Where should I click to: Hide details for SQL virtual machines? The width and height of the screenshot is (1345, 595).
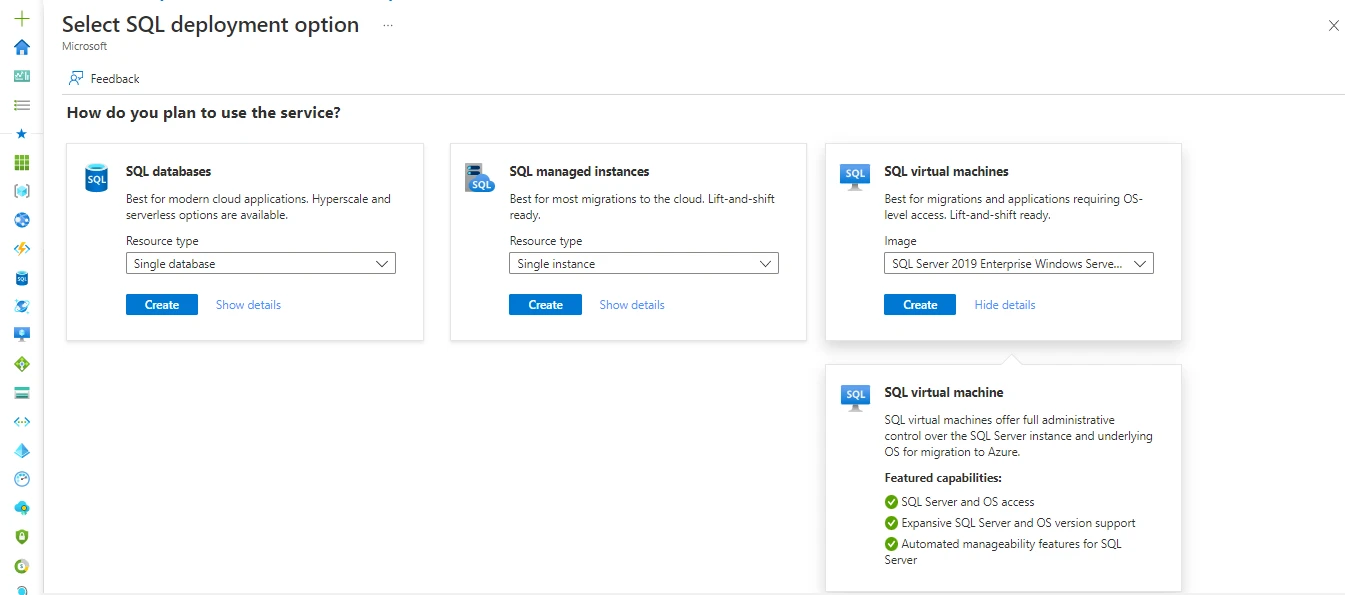1004,304
